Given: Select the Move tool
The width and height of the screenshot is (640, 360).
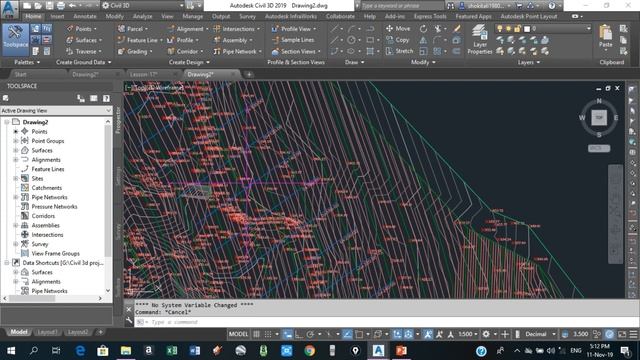Looking at the screenshot, I should pos(398,29).
